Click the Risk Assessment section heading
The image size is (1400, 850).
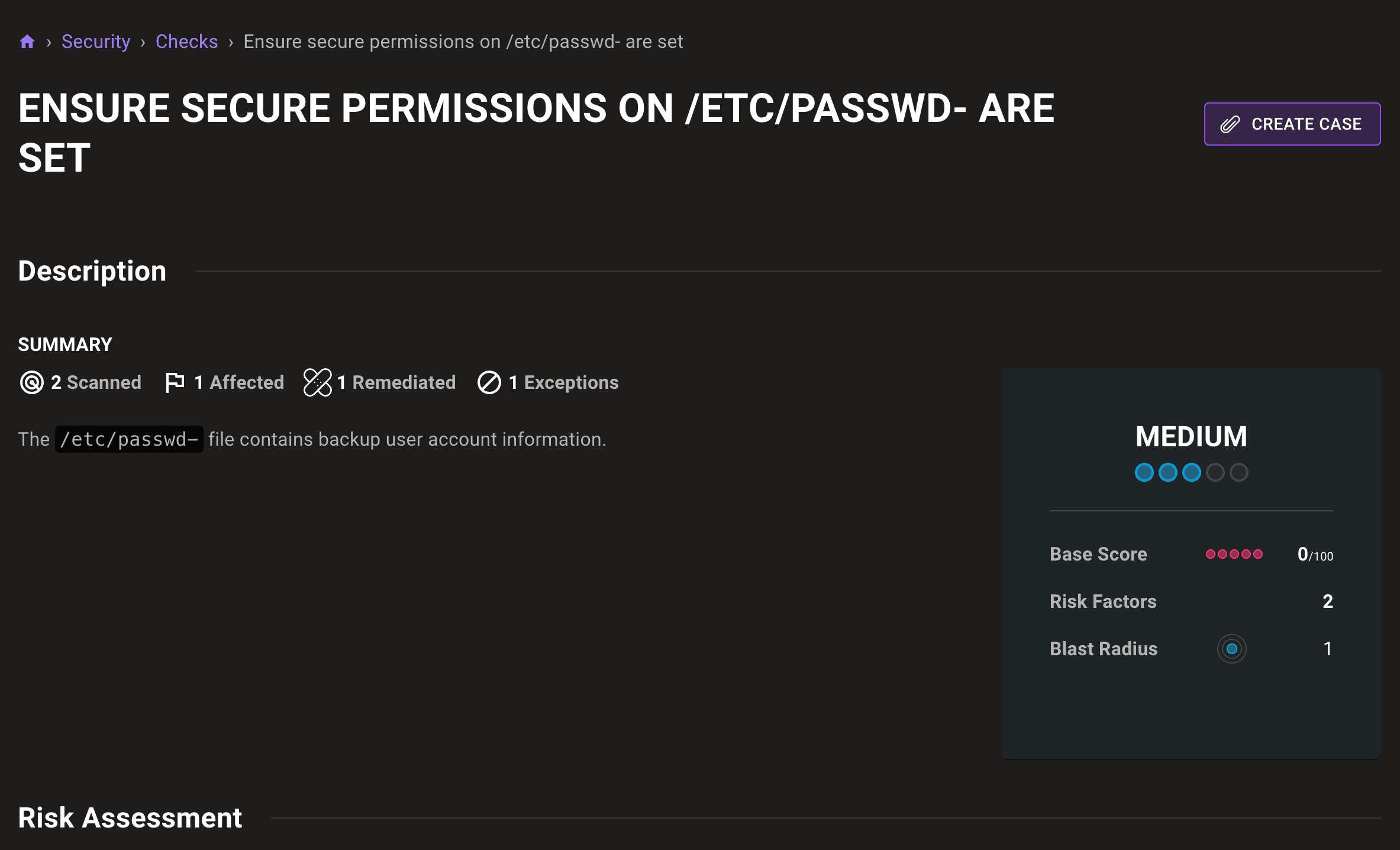point(130,818)
